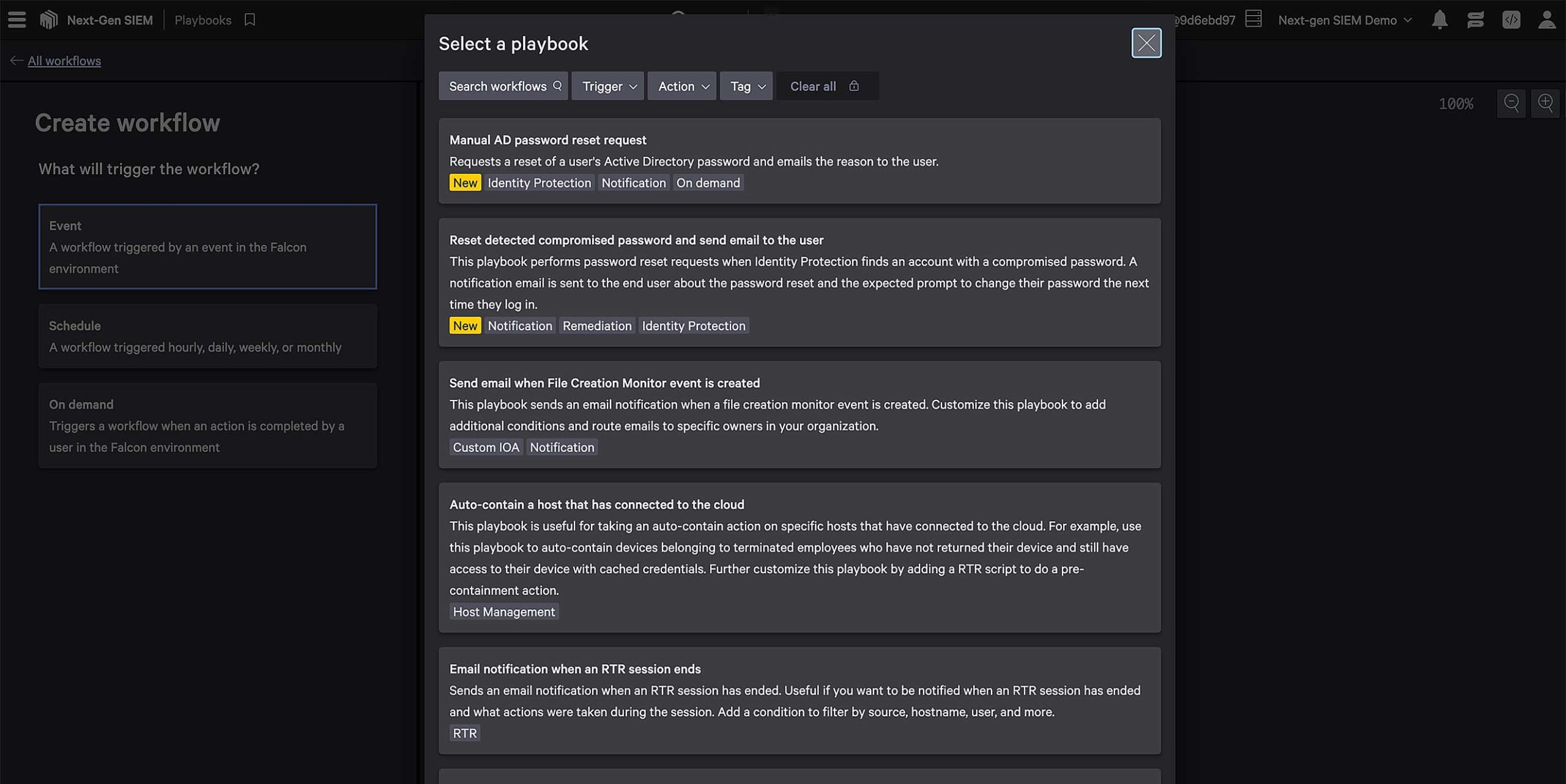Click the Search workflows field
Viewport: 1566px width, 784px height.
point(503,86)
